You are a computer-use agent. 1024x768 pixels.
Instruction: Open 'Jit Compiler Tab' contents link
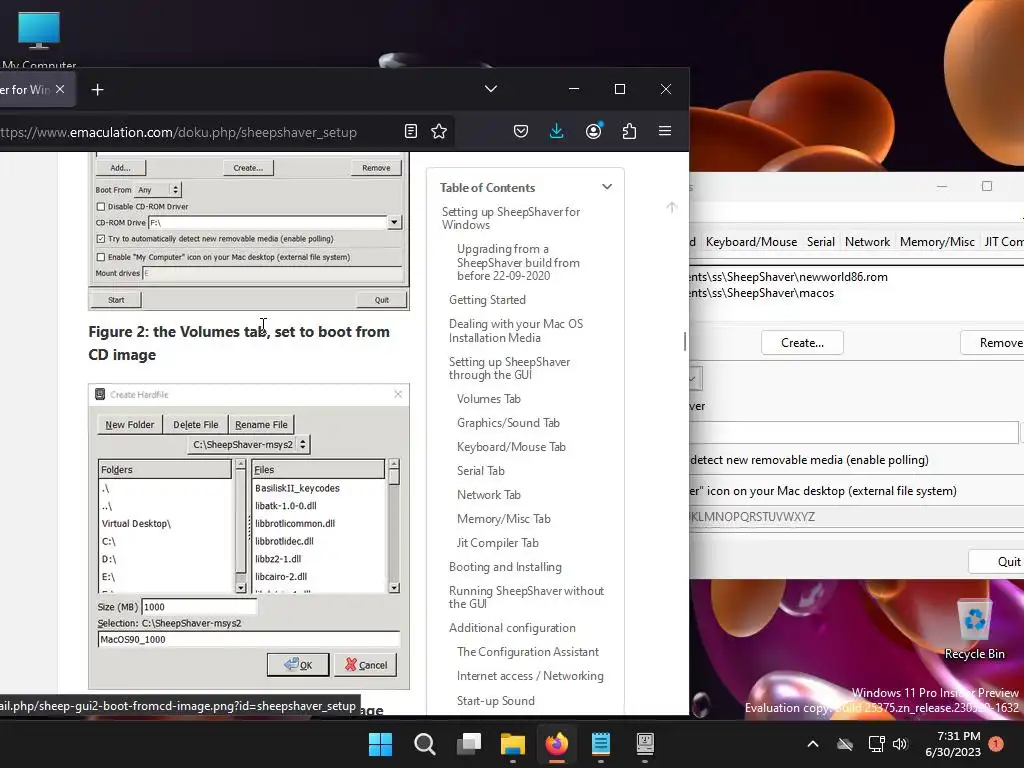click(498, 543)
